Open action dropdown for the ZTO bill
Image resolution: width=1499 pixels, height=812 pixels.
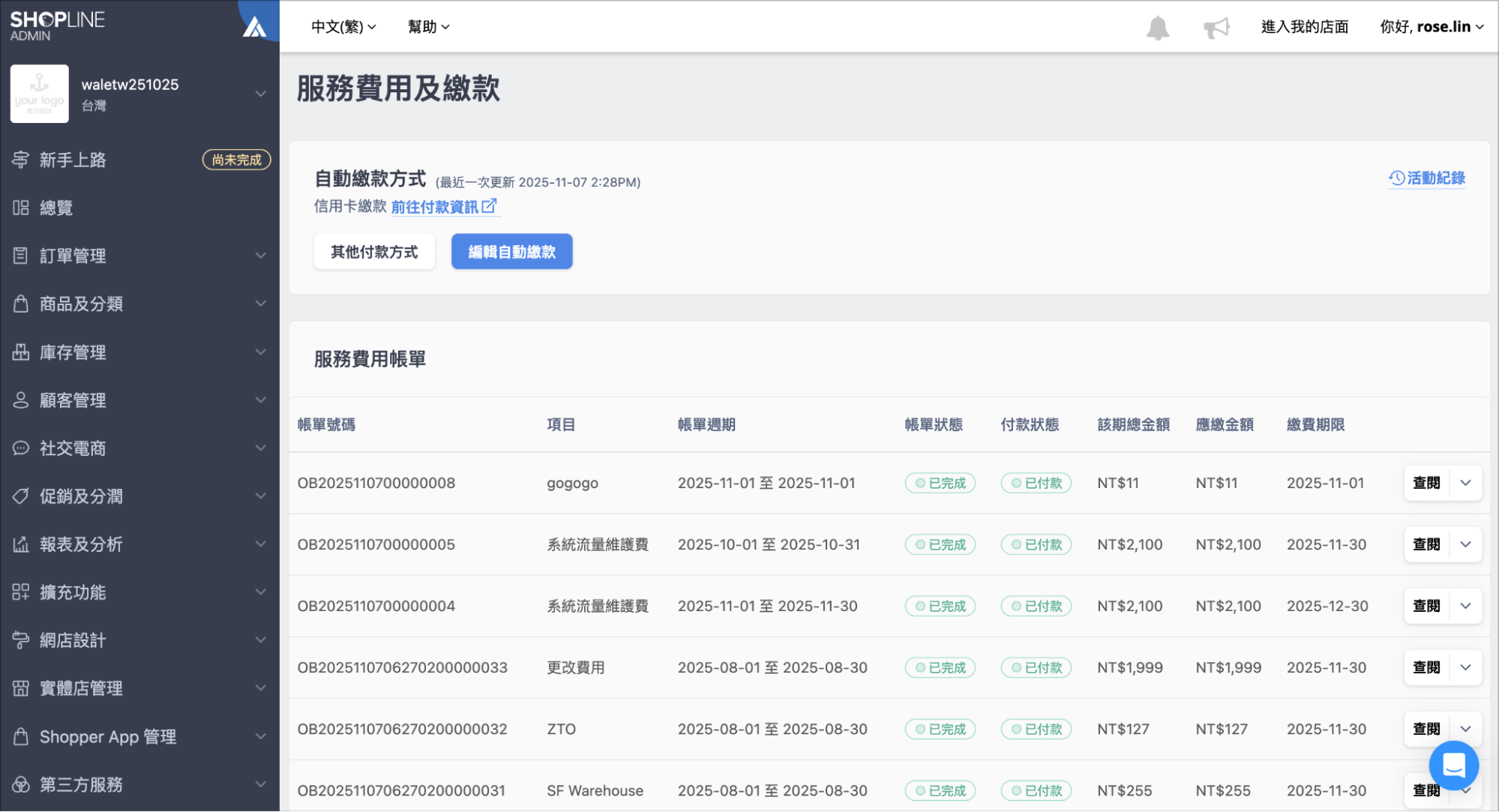coord(1466,729)
